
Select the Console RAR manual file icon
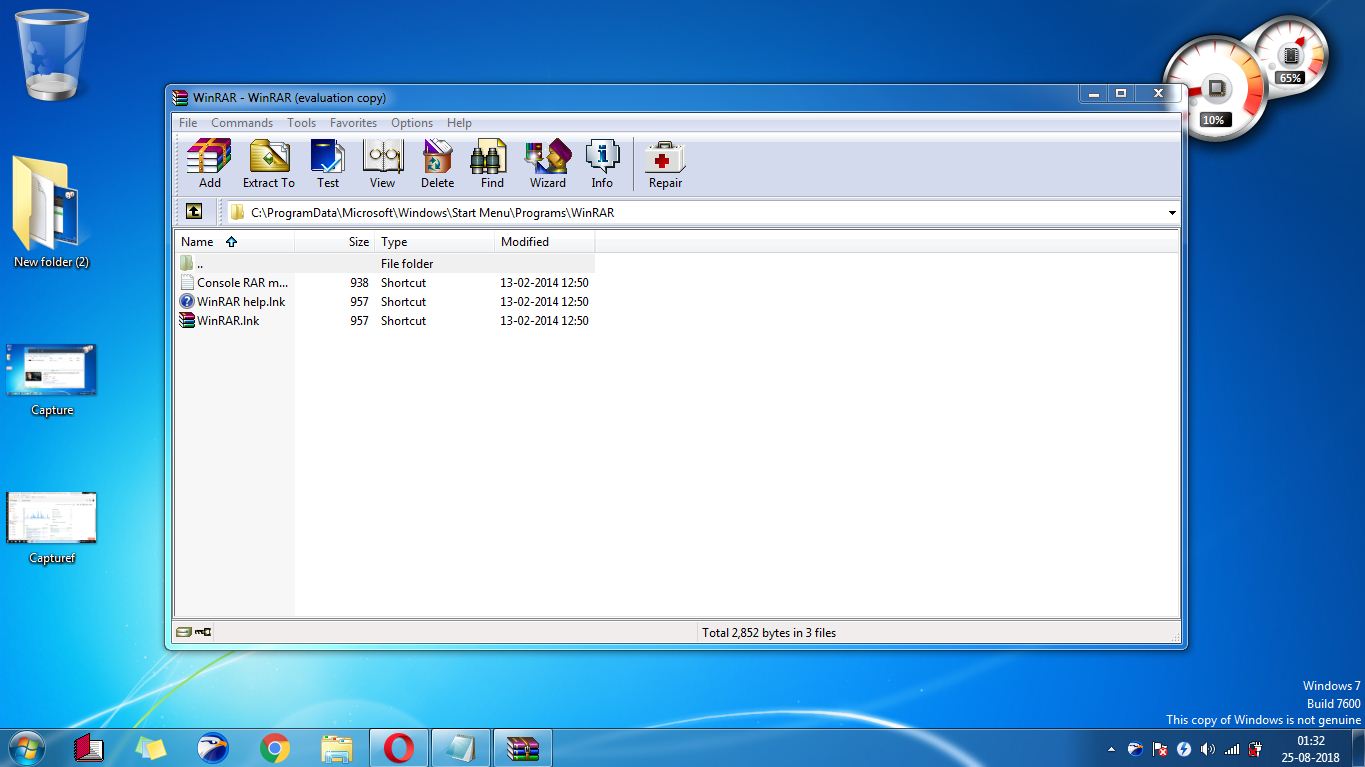[187, 282]
